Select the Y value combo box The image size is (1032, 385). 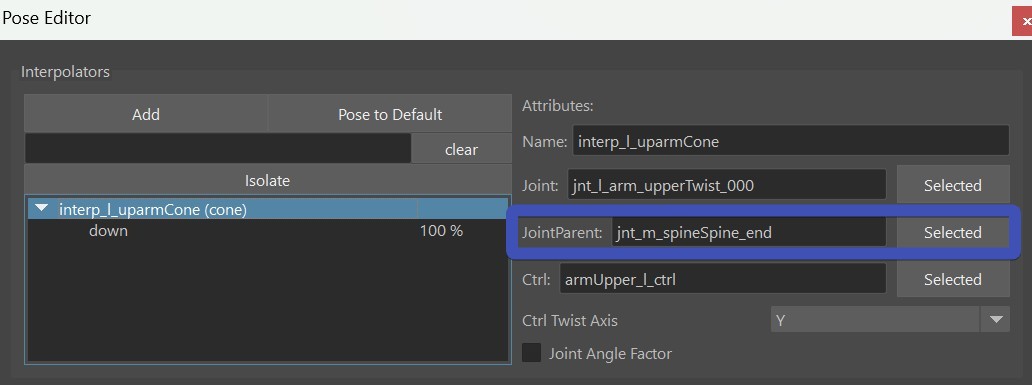(876, 320)
